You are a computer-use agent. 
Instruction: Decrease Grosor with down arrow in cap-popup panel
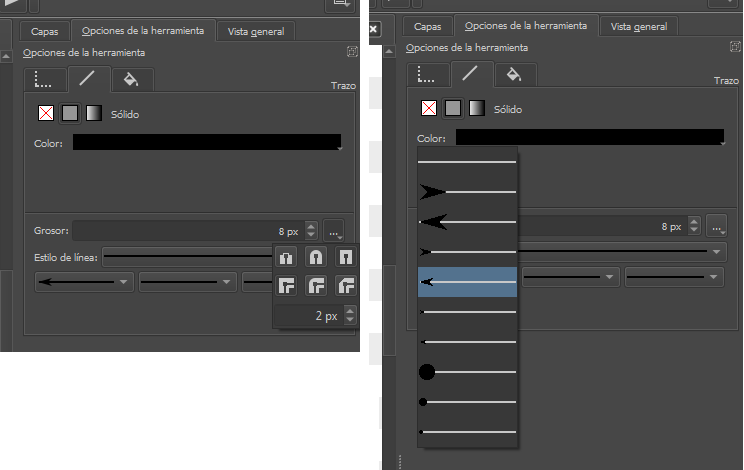click(311, 235)
